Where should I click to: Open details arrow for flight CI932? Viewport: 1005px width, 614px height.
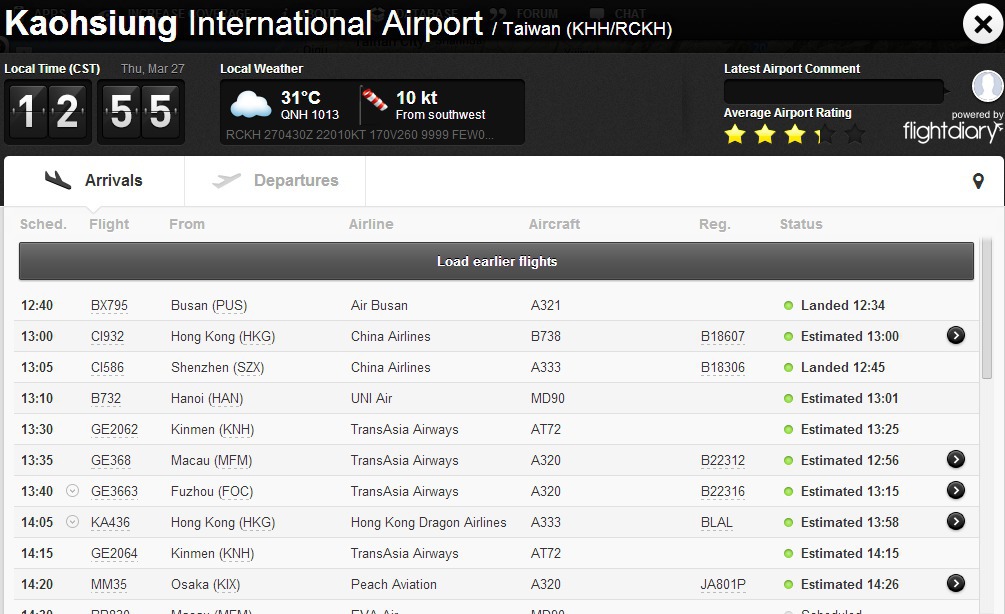point(956,336)
